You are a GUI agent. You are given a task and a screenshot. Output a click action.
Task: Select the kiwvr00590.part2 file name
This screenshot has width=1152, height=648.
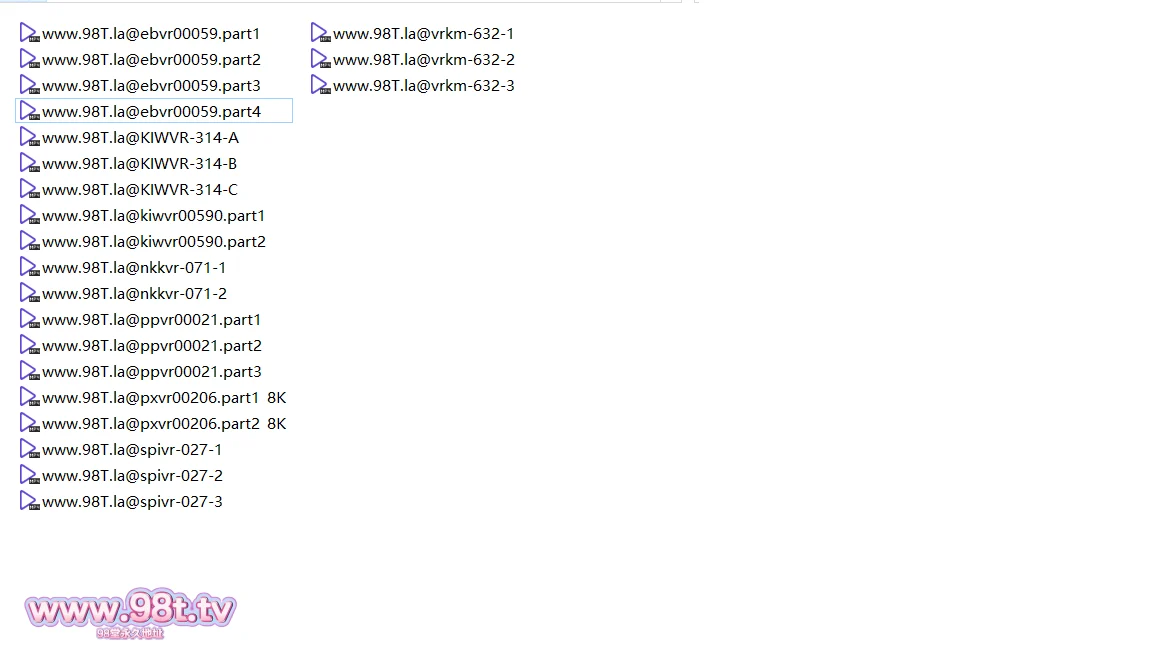tap(154, 242)
